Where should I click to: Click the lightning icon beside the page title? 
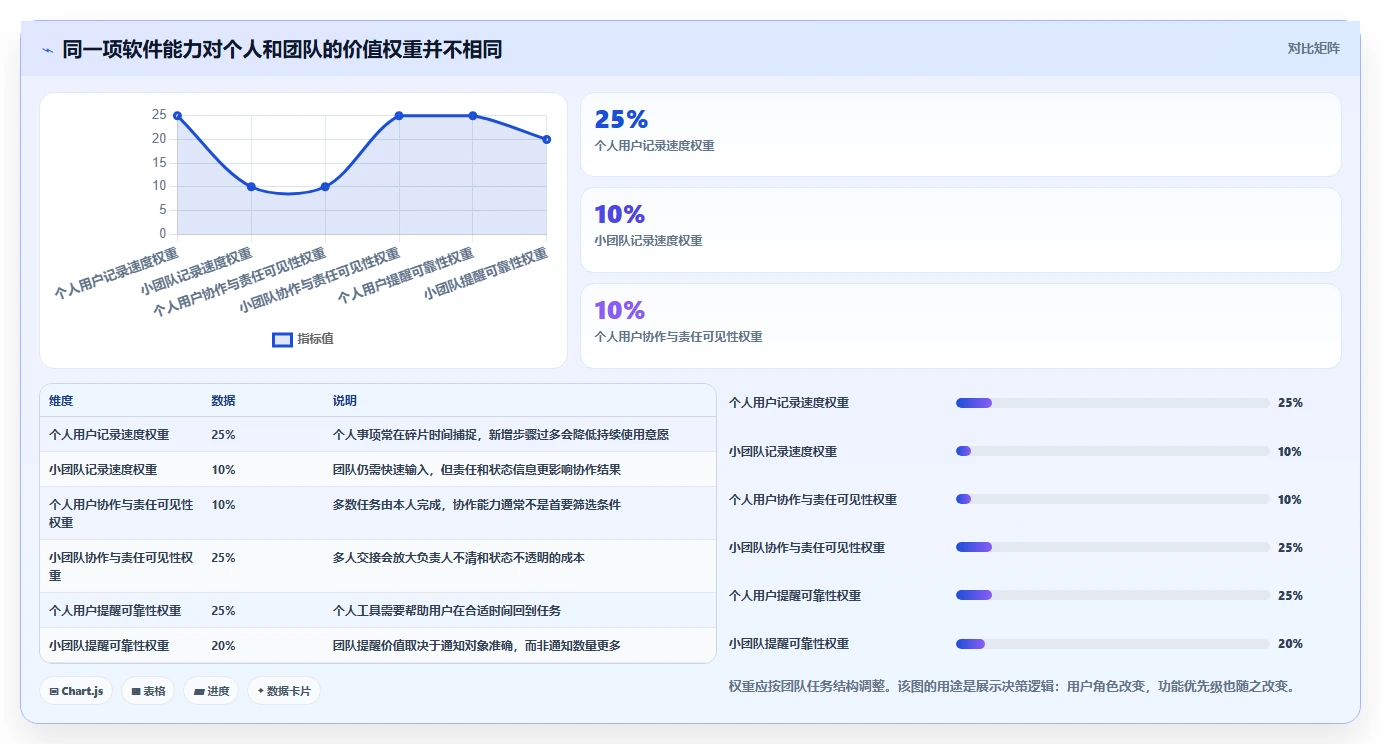pos(47,50)
